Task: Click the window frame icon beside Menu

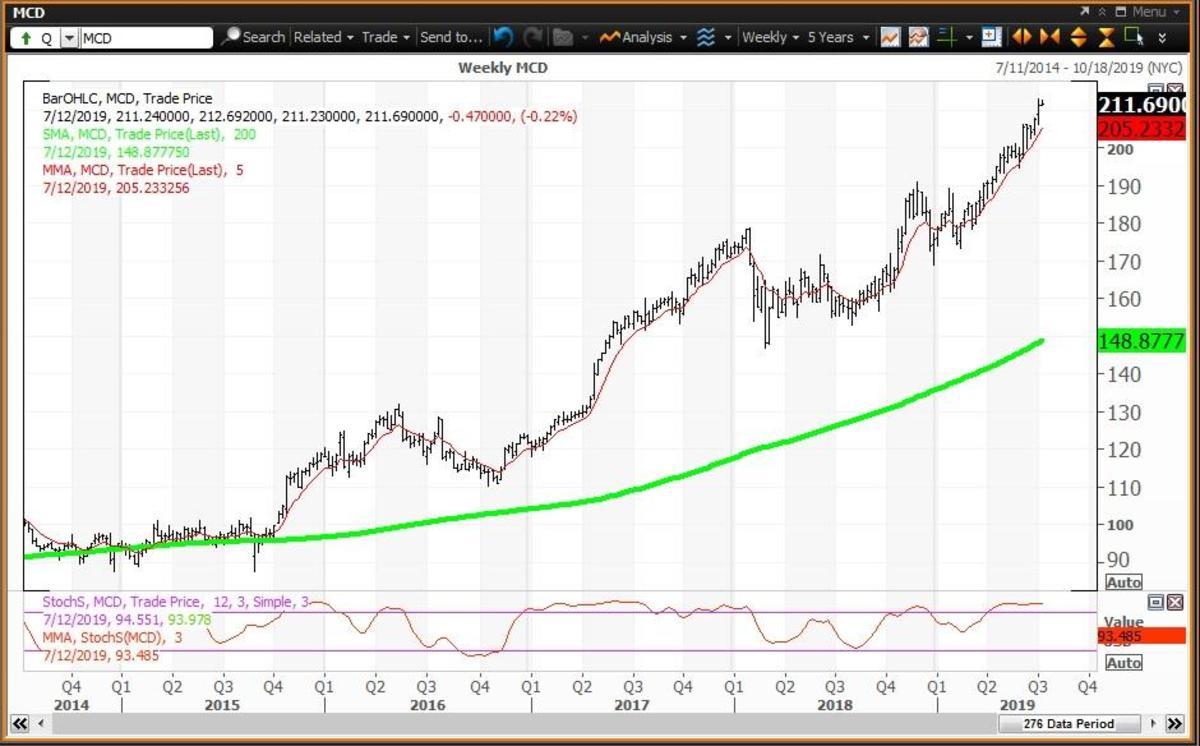Action: (1121, 11)
